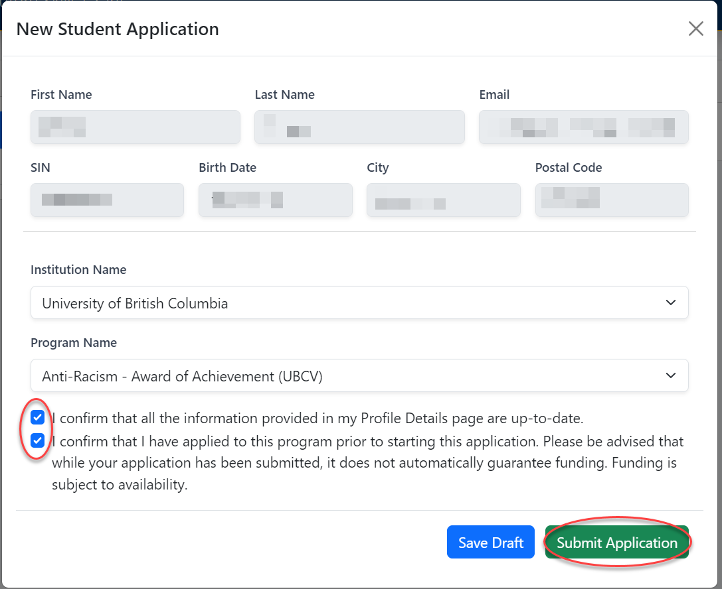The image size is (722, 590).
Task: Click the SIN field
Action: point(107,200)
